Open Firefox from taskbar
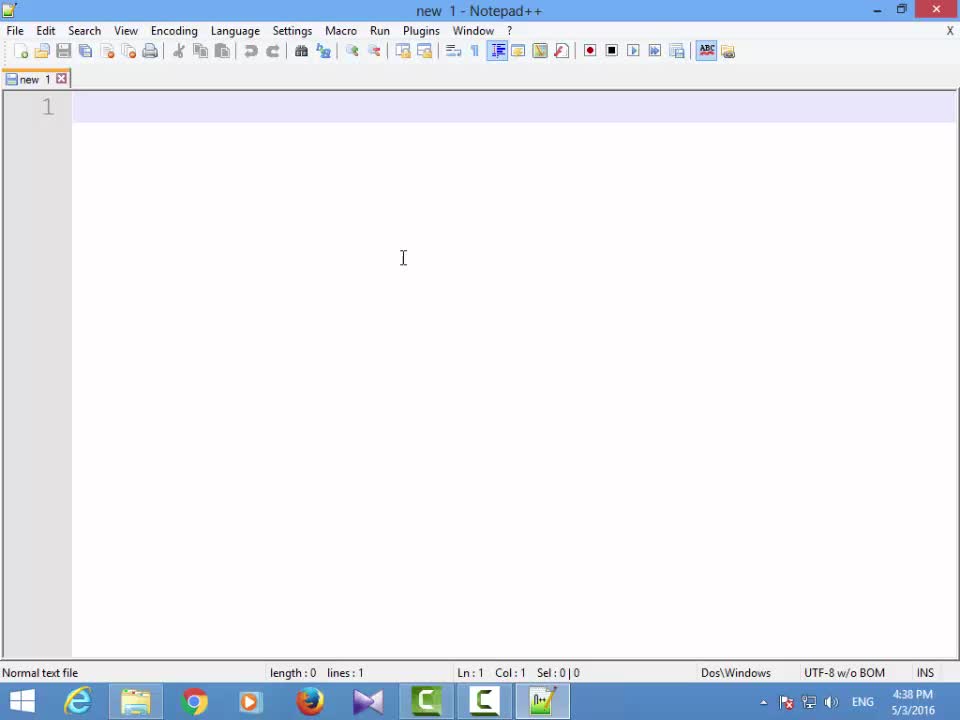Screen dimensions: 960x720 [x=310, y=701]
